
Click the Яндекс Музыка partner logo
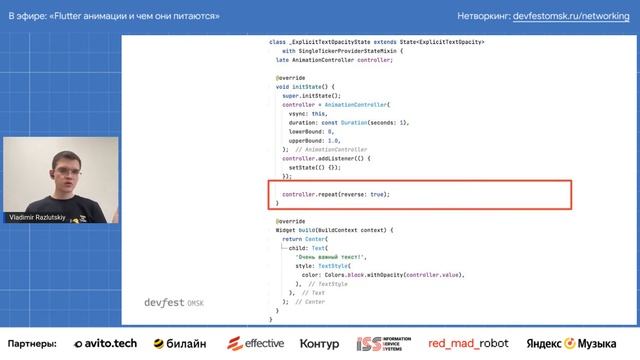(x=571, y=344)
